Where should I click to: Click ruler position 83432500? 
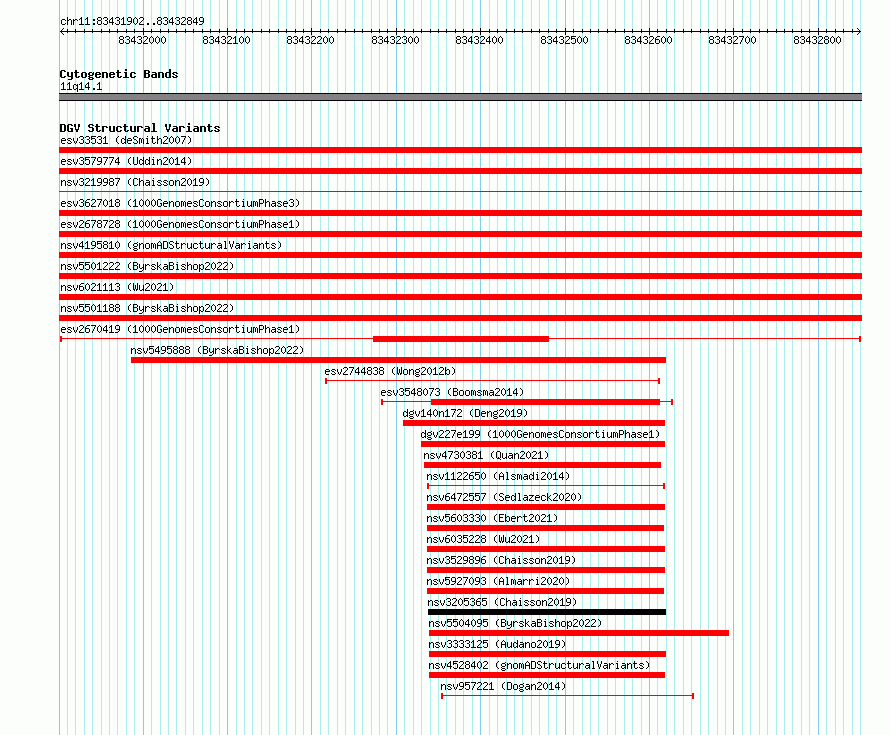coord(564,40)
